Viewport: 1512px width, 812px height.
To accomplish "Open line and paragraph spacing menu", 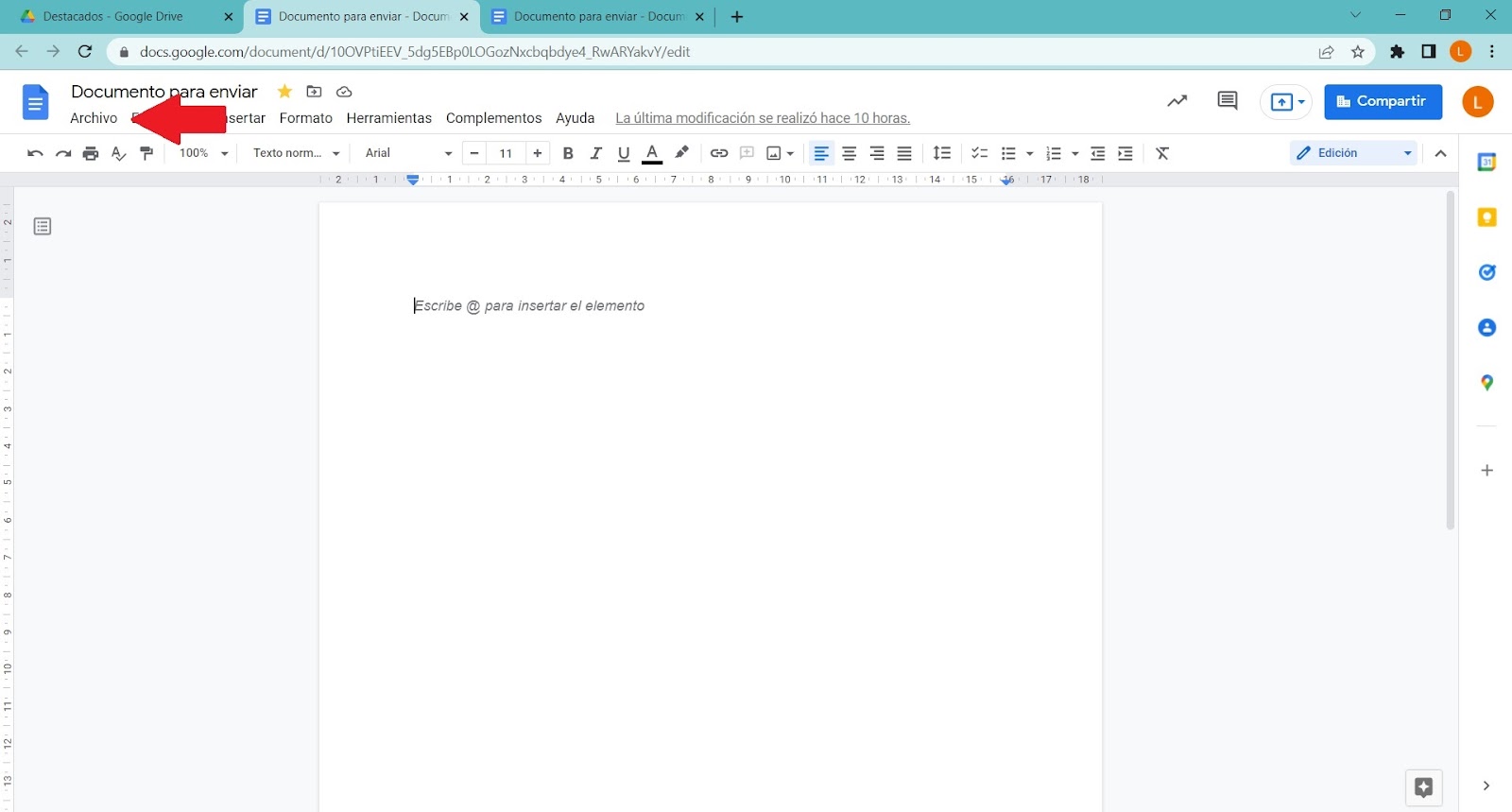I will point(942,153).
